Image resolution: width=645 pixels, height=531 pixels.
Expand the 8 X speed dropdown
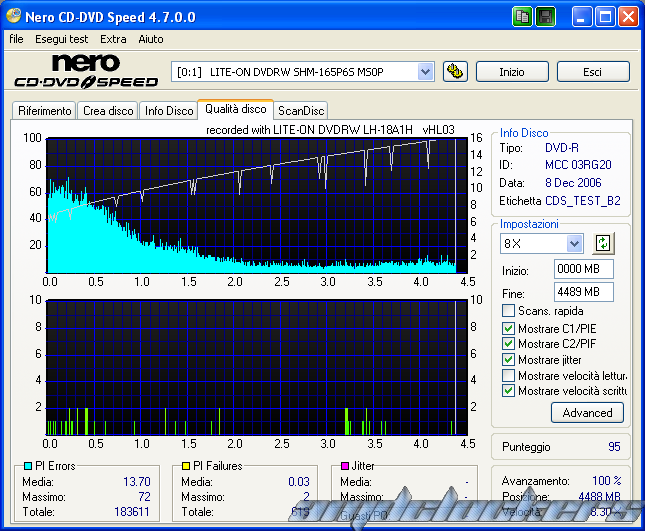tap(574, 243)
